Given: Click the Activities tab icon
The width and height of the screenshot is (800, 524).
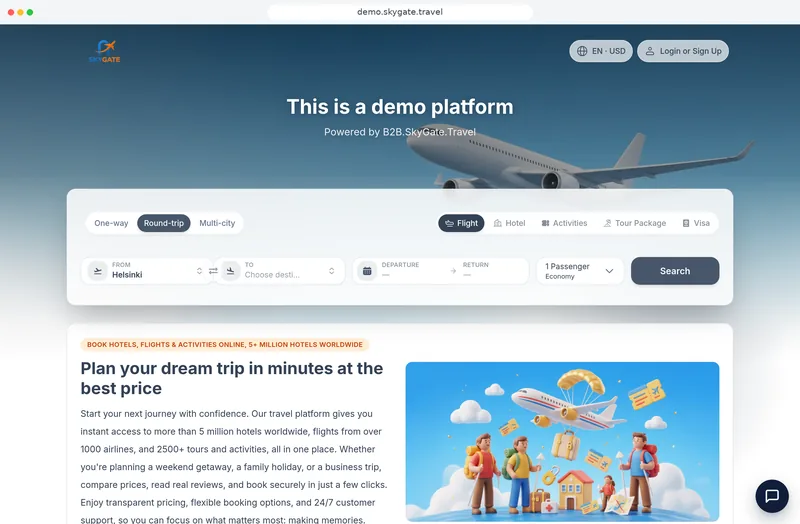Looking at the screenshot, I should click(545, 223).
